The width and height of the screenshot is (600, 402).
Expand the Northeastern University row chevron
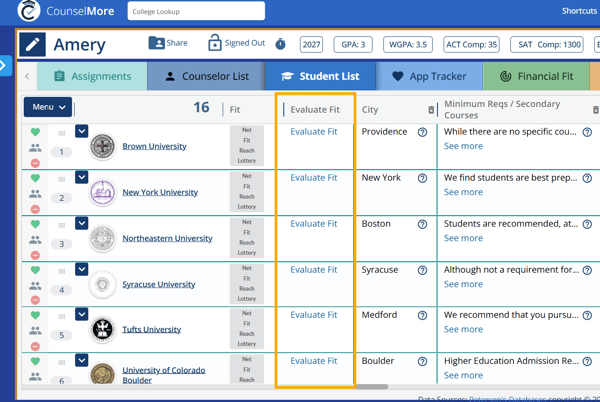point(82,223)
